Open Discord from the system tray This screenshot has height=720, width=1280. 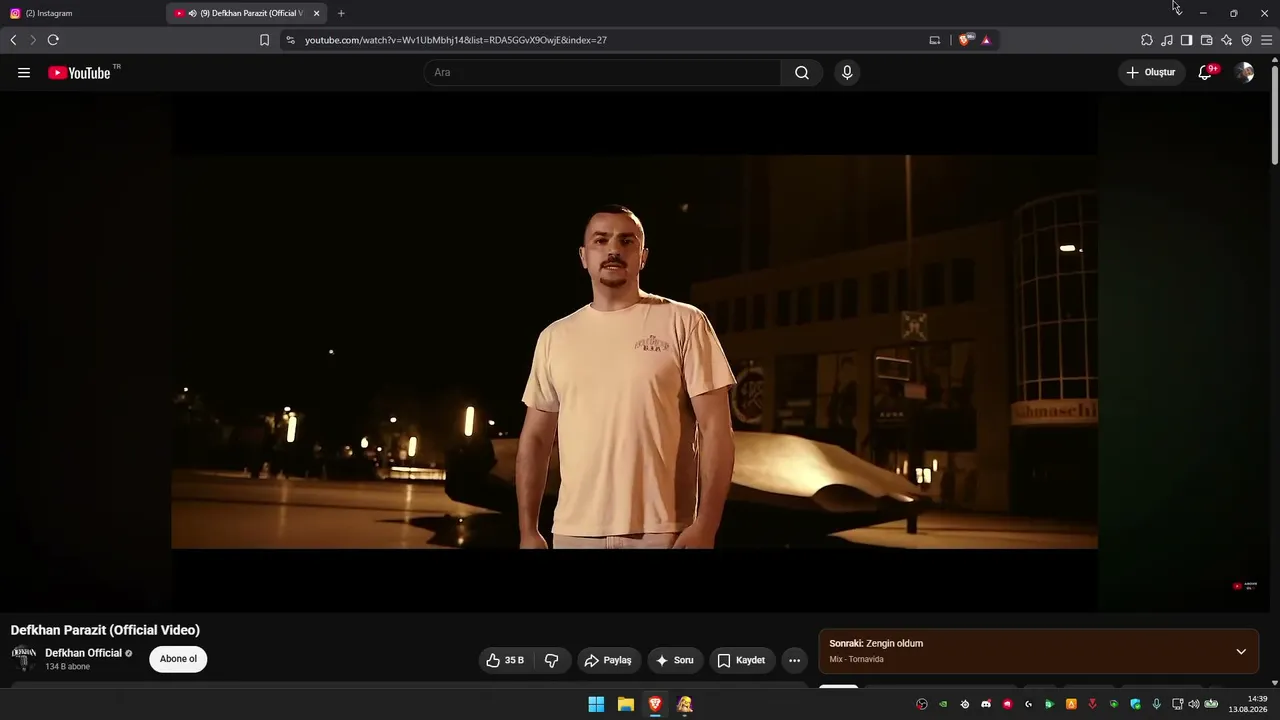coord(986,704)
